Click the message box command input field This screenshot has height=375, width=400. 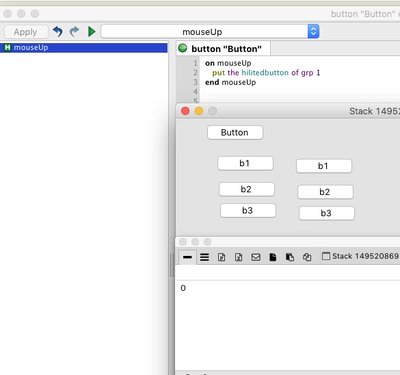pos(287,273)
